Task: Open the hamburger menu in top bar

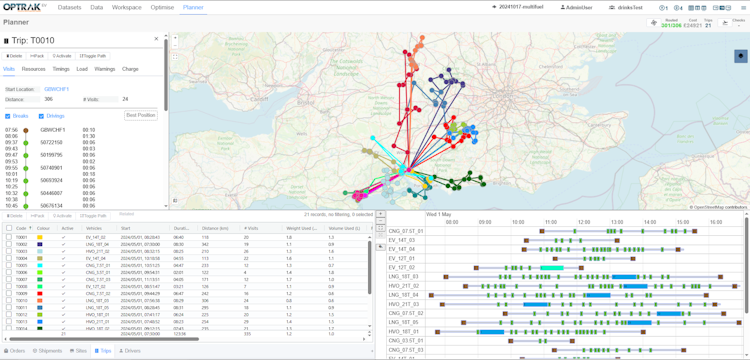Action: [743, 8]
